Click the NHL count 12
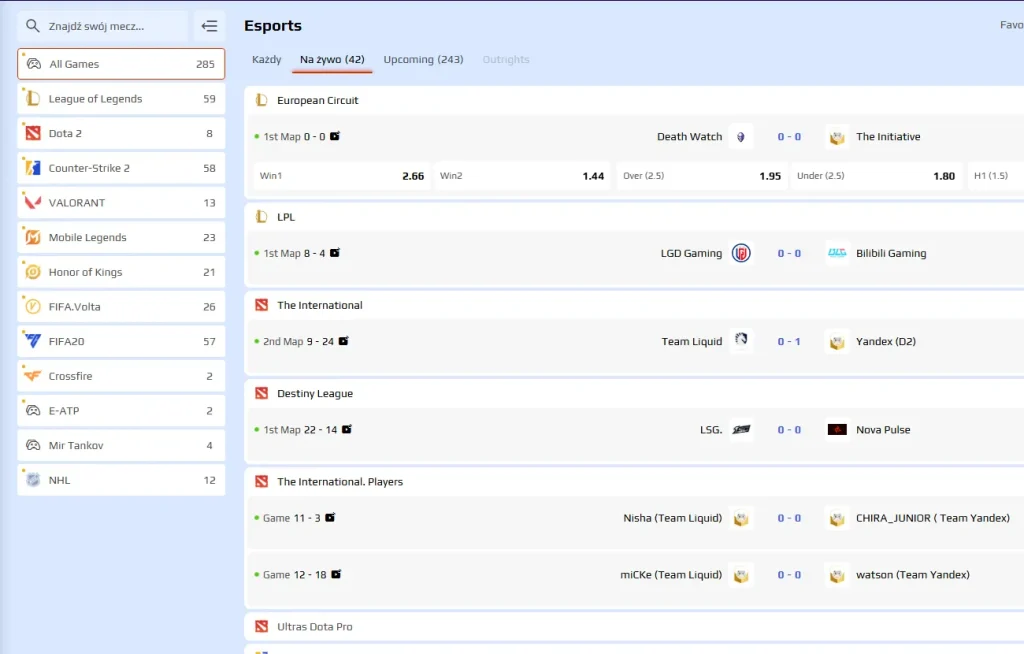This screenshot has height=654, width=1024. point(209,480)
